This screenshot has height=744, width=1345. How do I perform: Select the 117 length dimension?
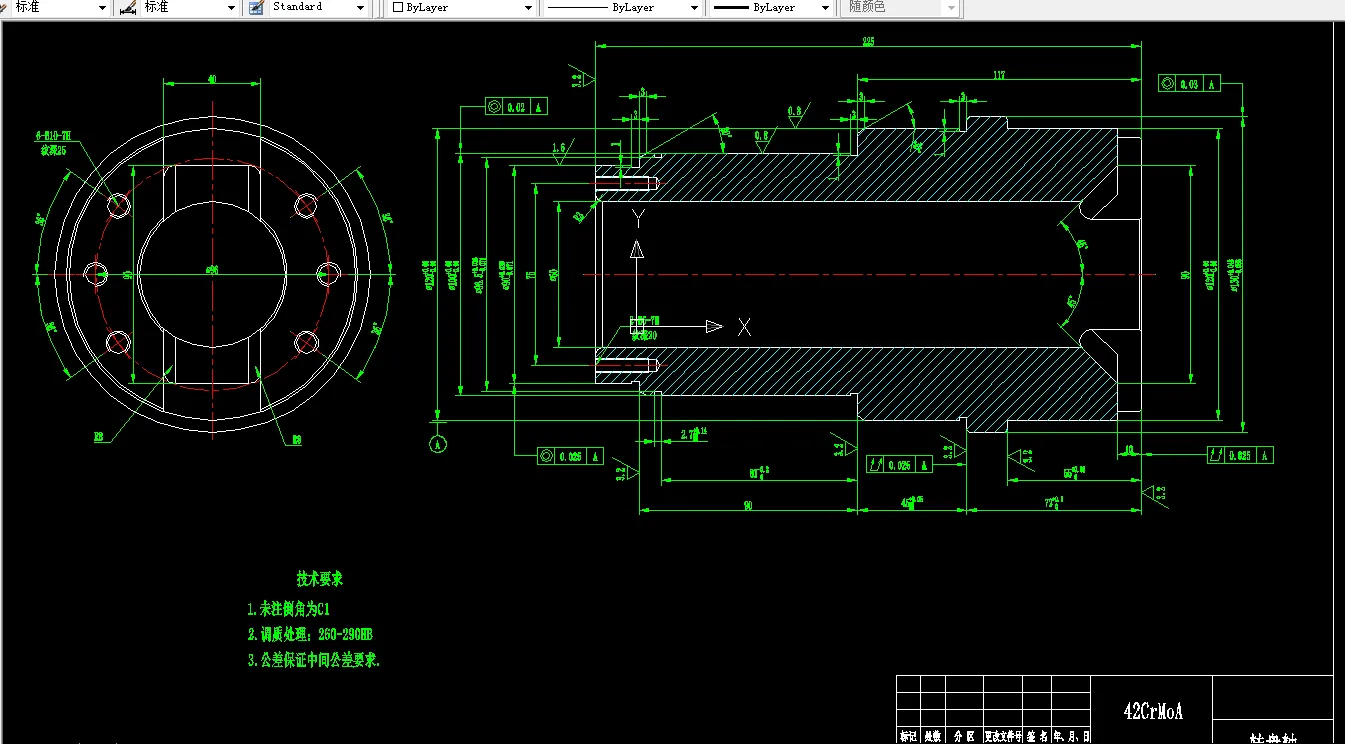999,74
